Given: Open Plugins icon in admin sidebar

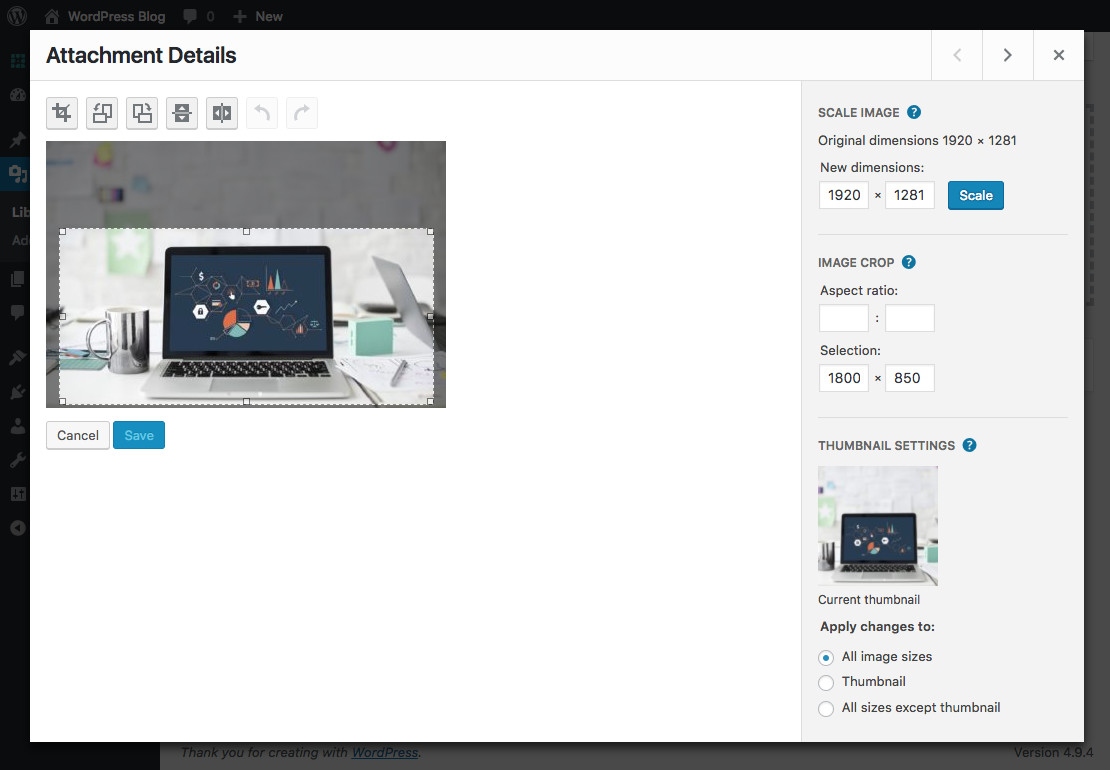Looking at the screenshot, I should coord(17,391).
